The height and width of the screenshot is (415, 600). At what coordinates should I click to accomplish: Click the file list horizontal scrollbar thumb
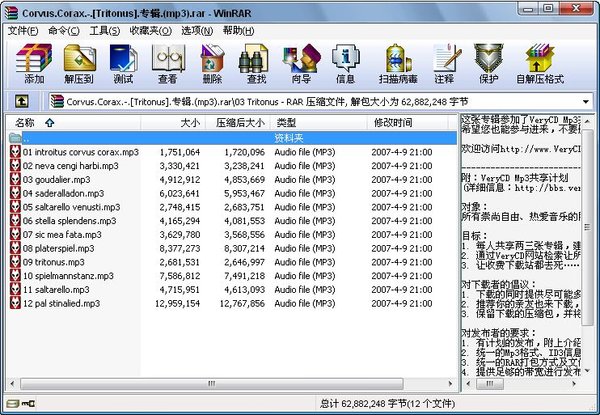click(x=212, y=384)
